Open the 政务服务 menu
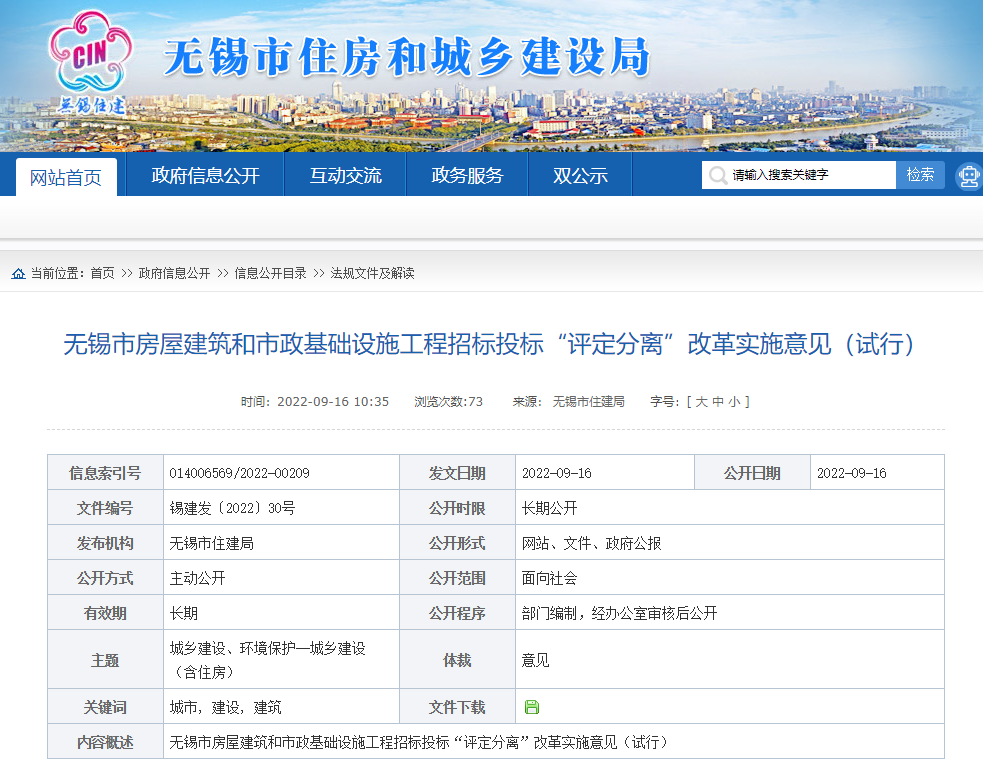This screenshot has height=767, width=983. [467, 174]
